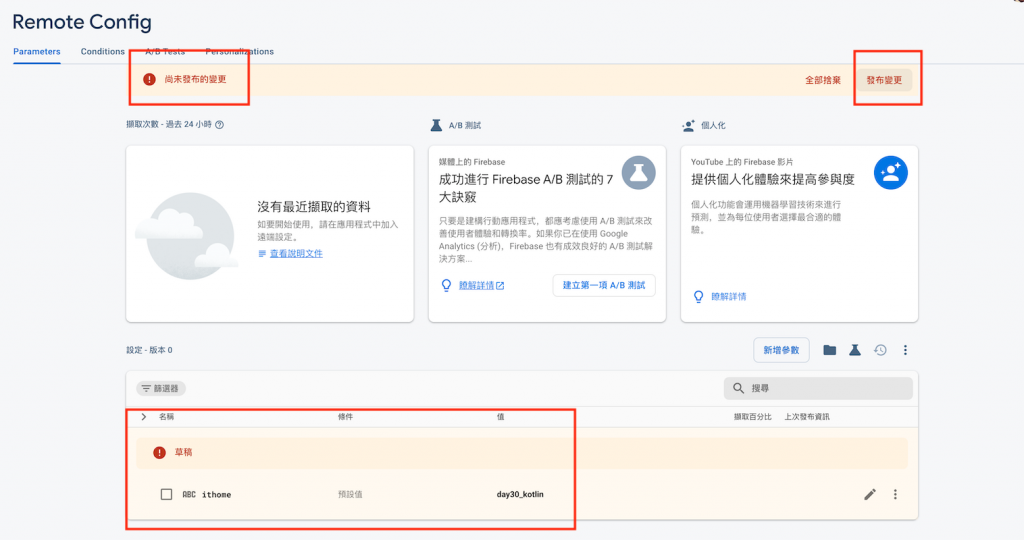The image size is (1024, 540).
Task: Click the magnifier search icon
Action: (738, 389)
